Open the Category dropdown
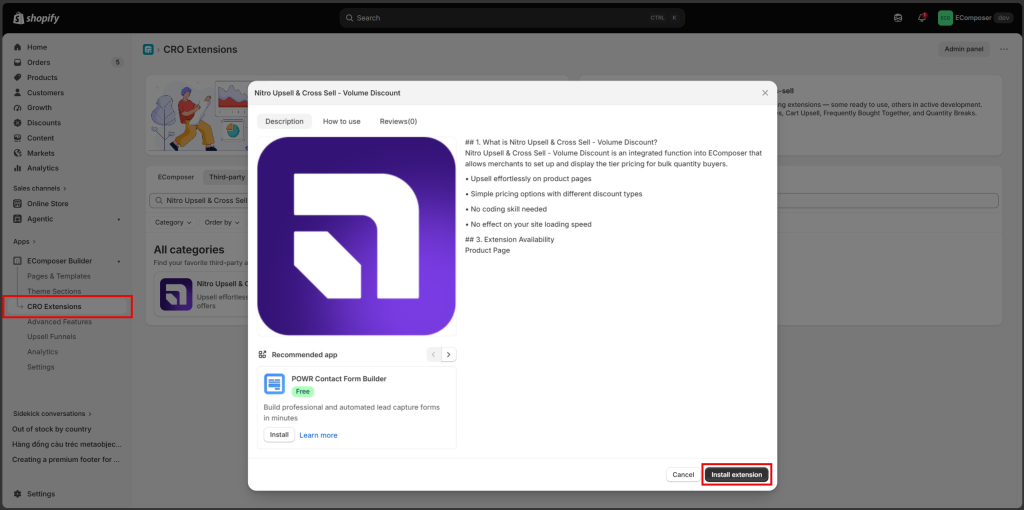 (x=173, y=222)
